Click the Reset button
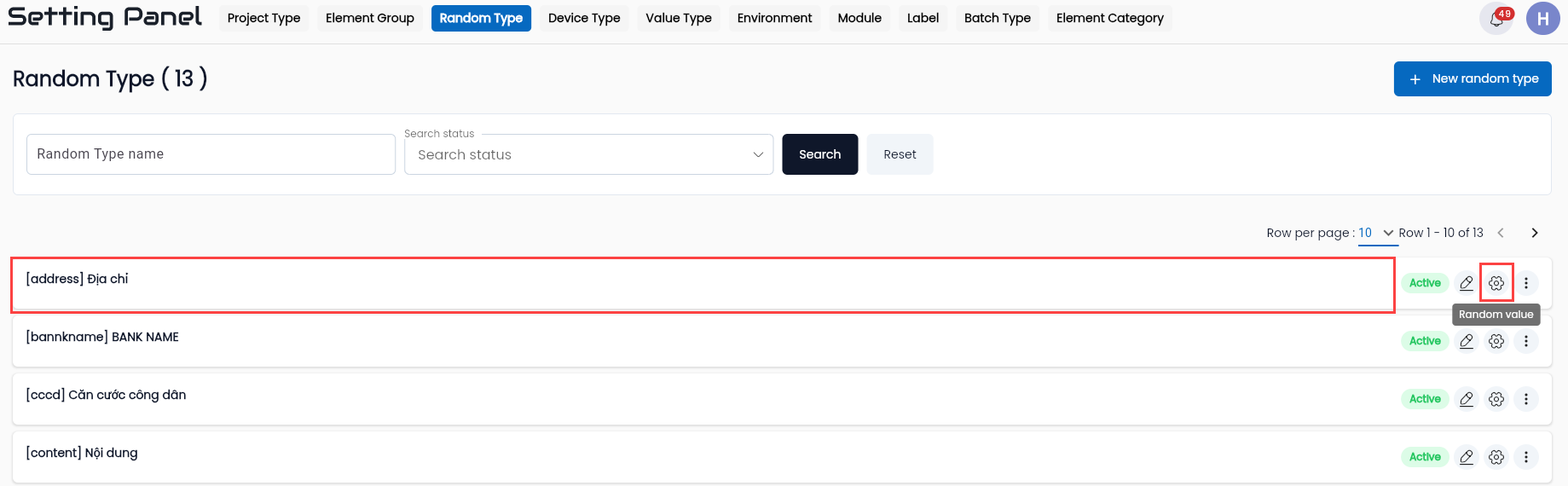This screenshot has height=486, width=1568. 900,154
